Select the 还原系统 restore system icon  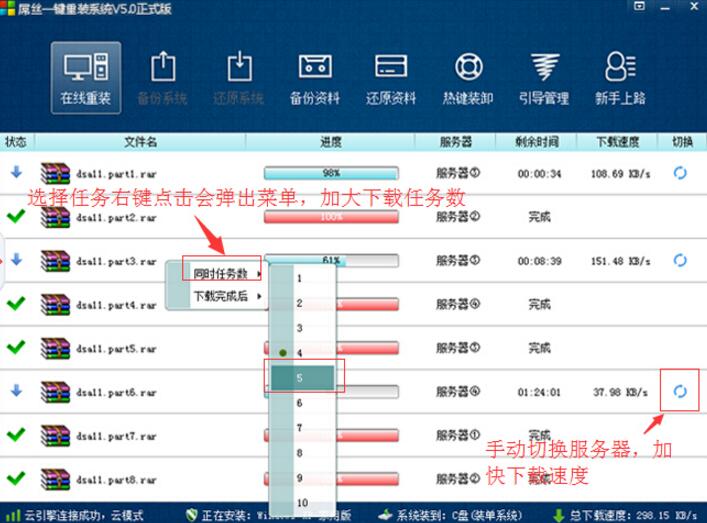pos(239,77)
